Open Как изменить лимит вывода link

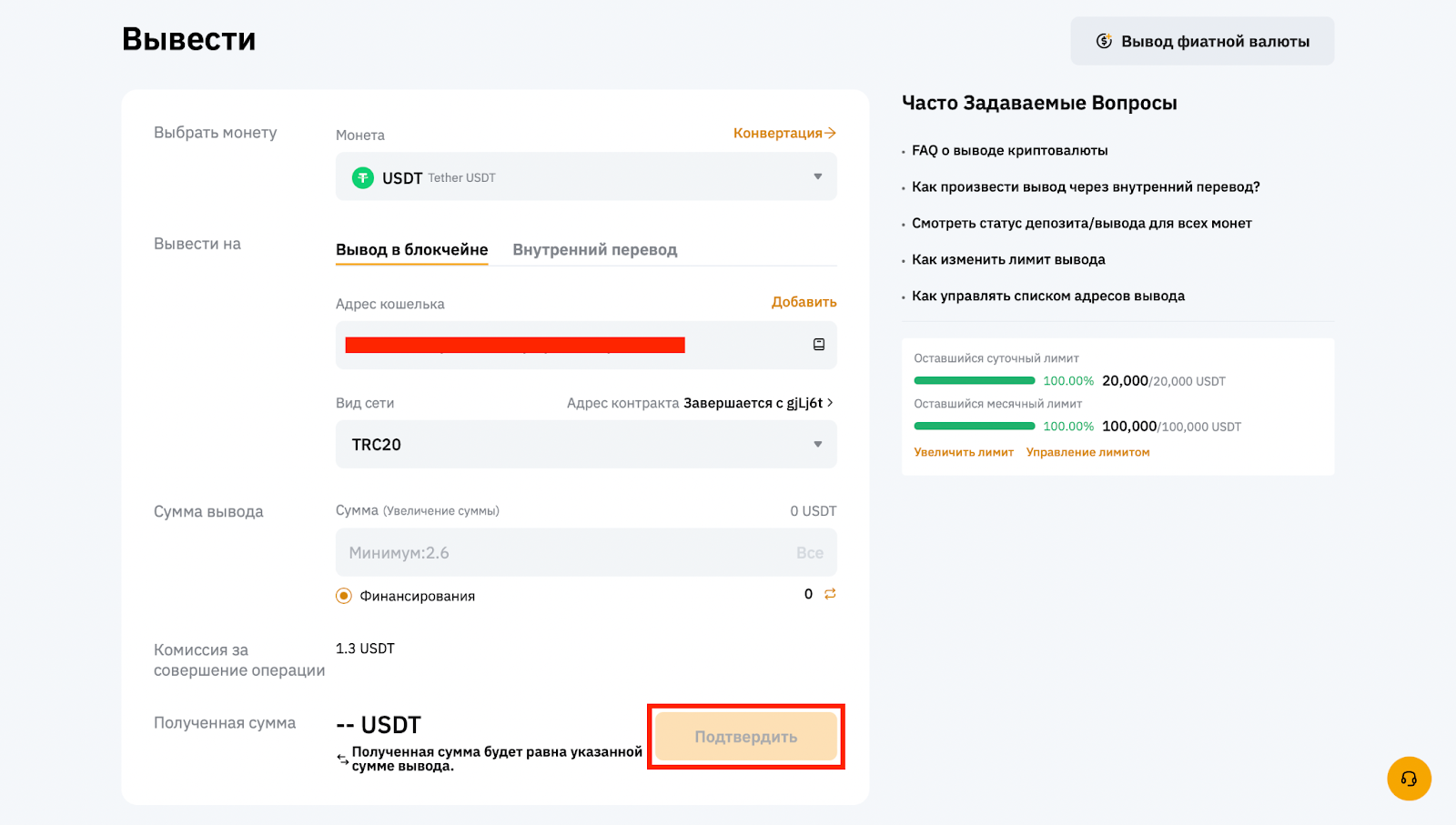1008,259
